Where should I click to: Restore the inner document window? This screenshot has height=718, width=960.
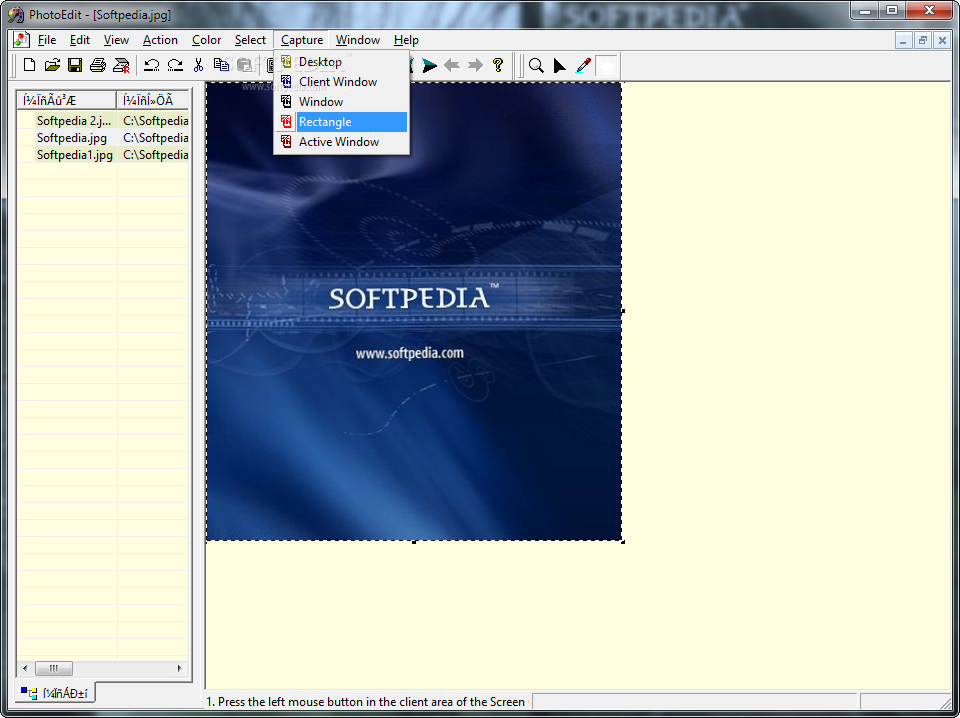923,41
